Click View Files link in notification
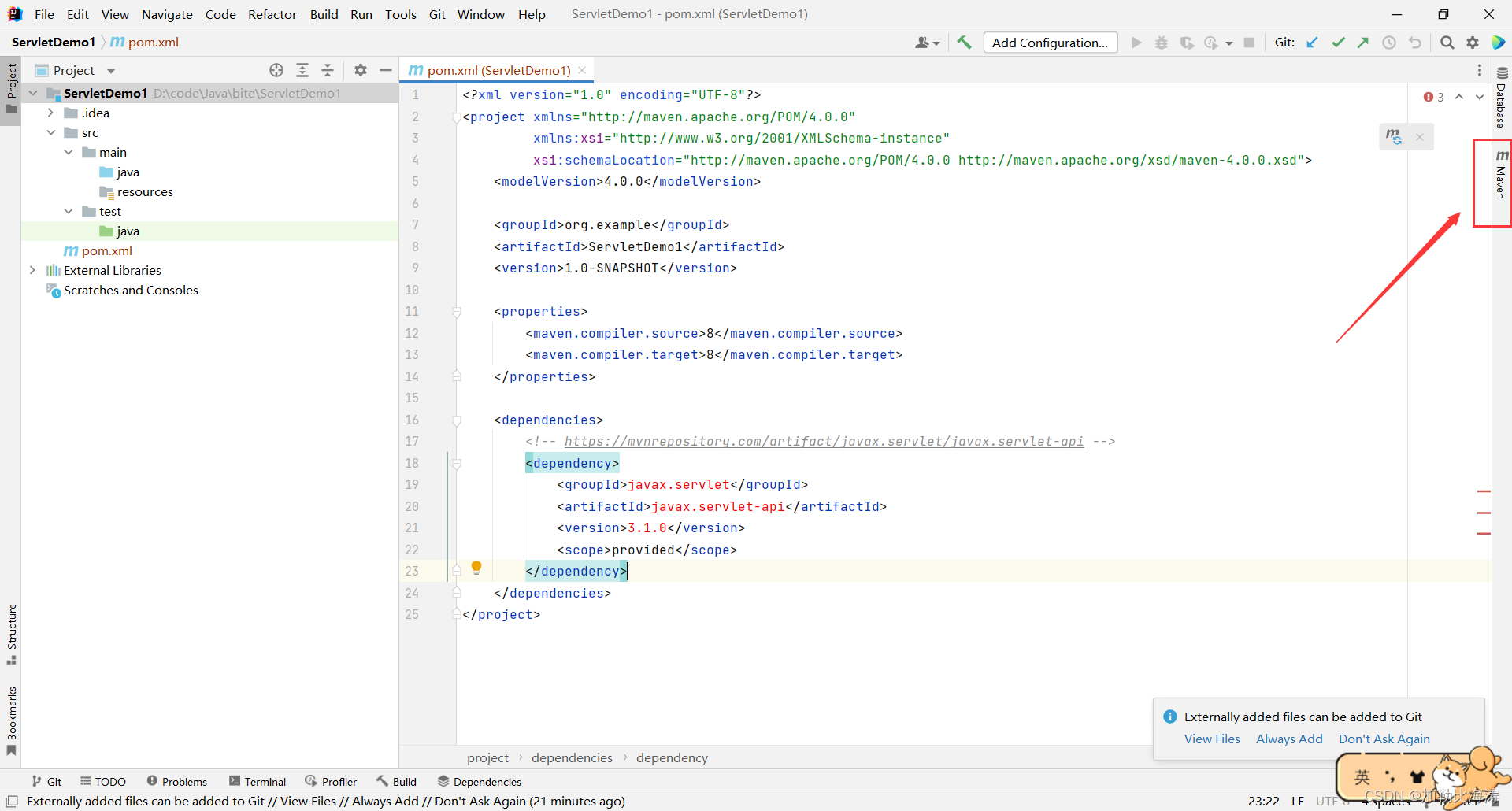The height and width of the screenshot is (811, 1512). point(1212,739)
